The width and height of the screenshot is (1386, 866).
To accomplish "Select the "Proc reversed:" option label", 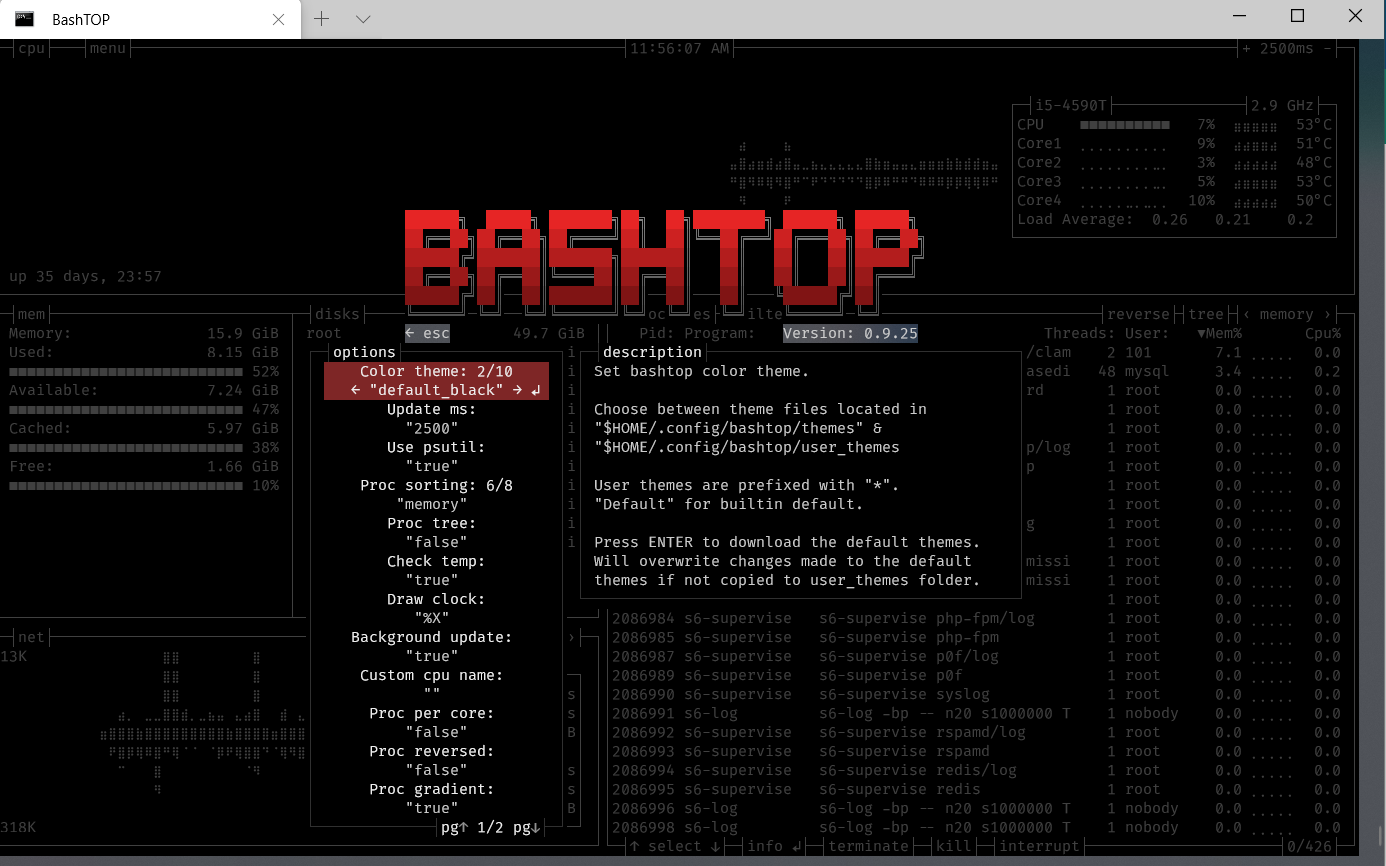I will tap(432, 751).
